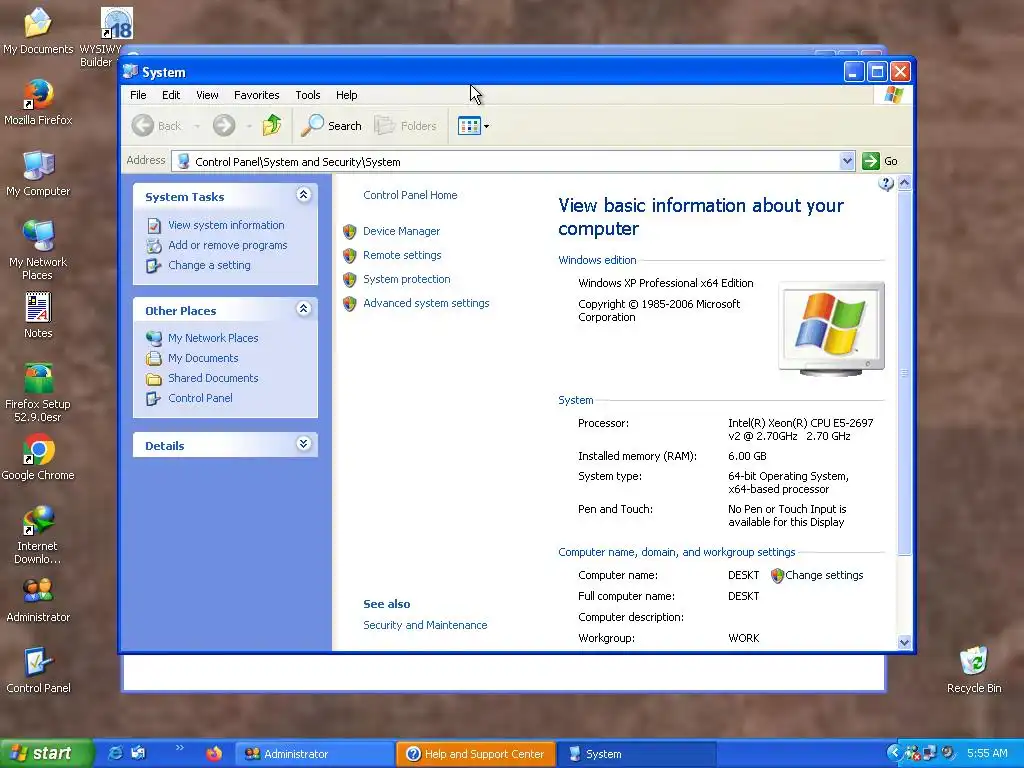The width and height of the screenshot is (1024, 768).
Task: Click the Views toolbar icon
Action: point(469,125)
